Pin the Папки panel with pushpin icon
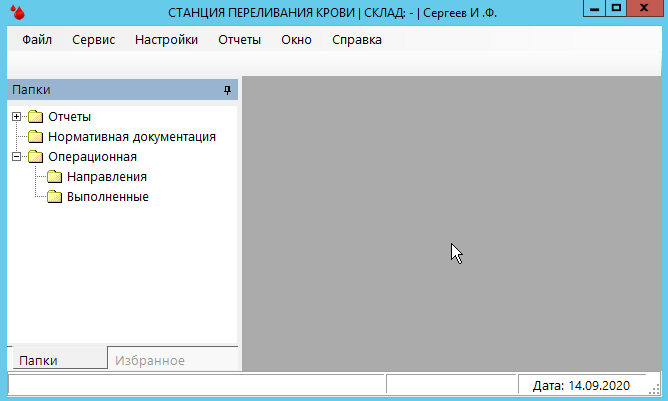668x401 pixels. pyautogui.click(x=227, y=90)
